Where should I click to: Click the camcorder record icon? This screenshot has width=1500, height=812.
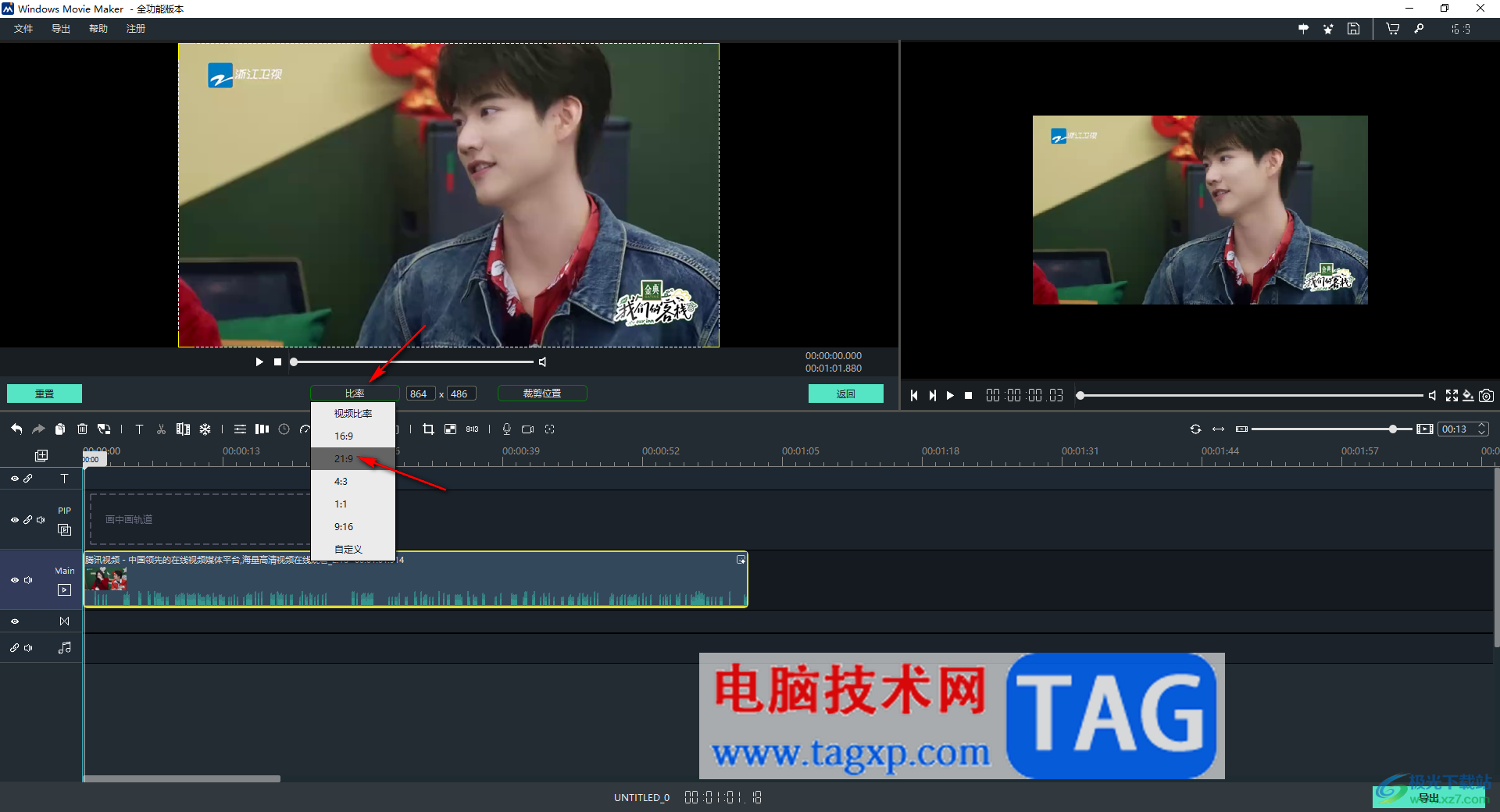point(528,429)
